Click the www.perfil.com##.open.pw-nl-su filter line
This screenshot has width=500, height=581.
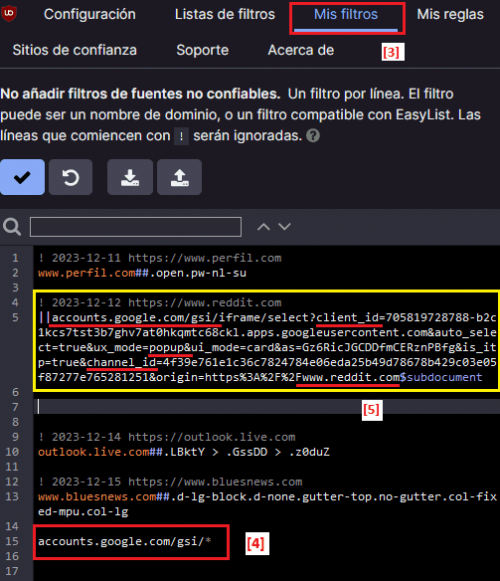142,273
